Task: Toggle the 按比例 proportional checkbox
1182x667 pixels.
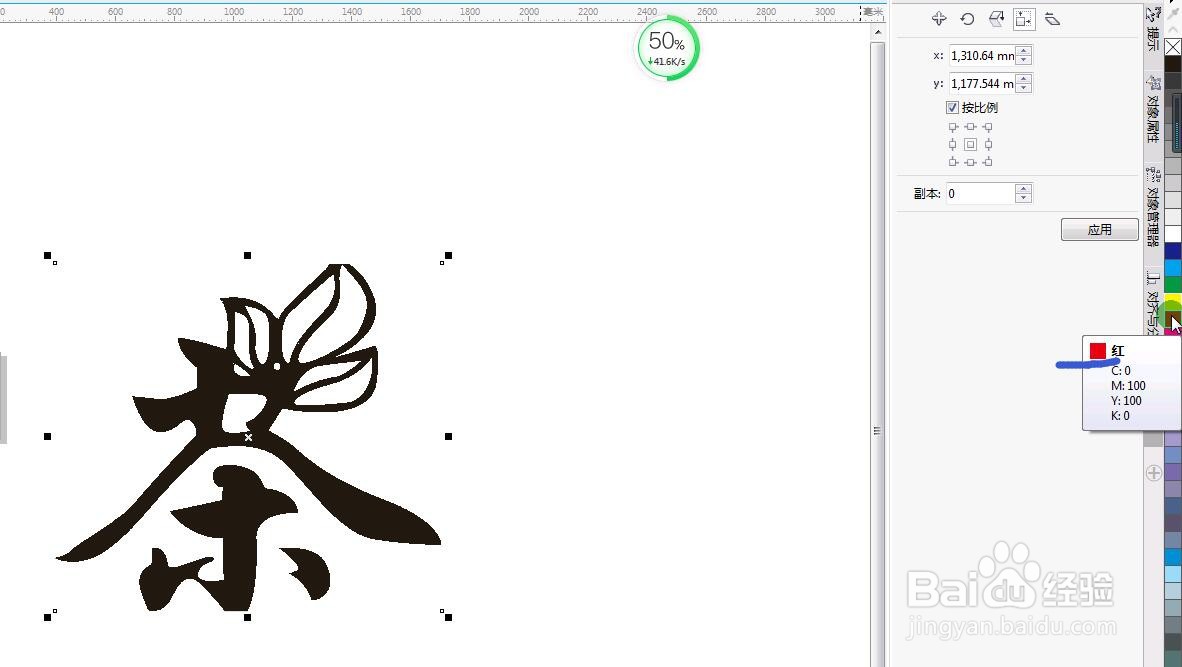Action: pos(952,108)
